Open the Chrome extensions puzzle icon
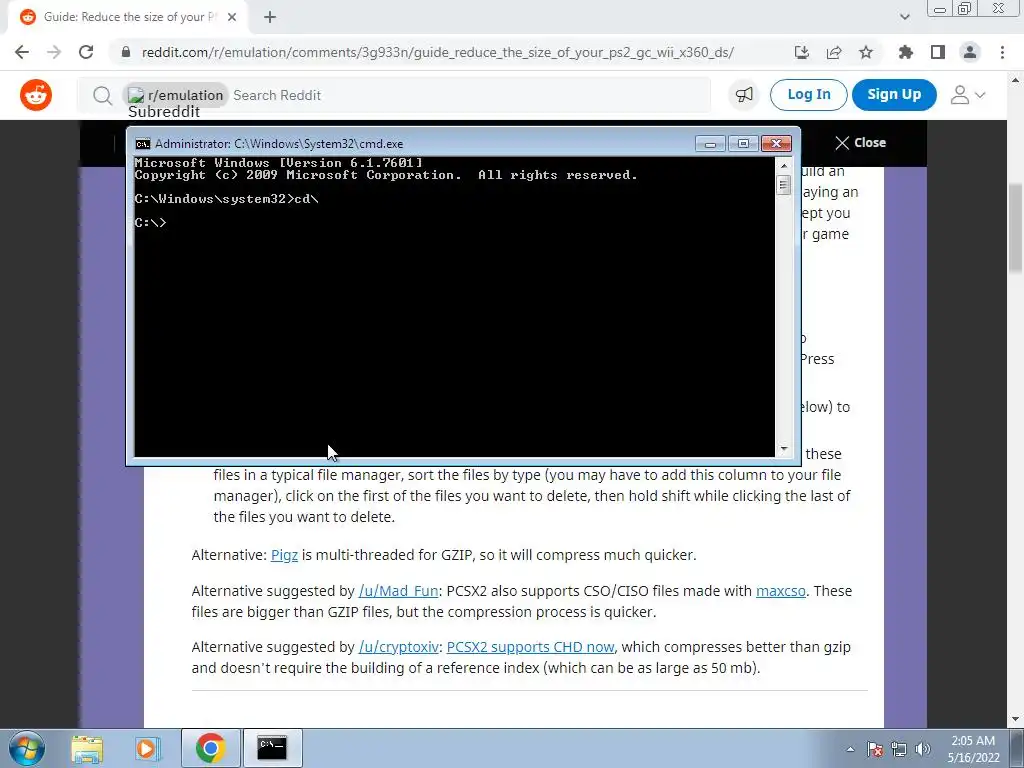 click(x=906, y=52)
